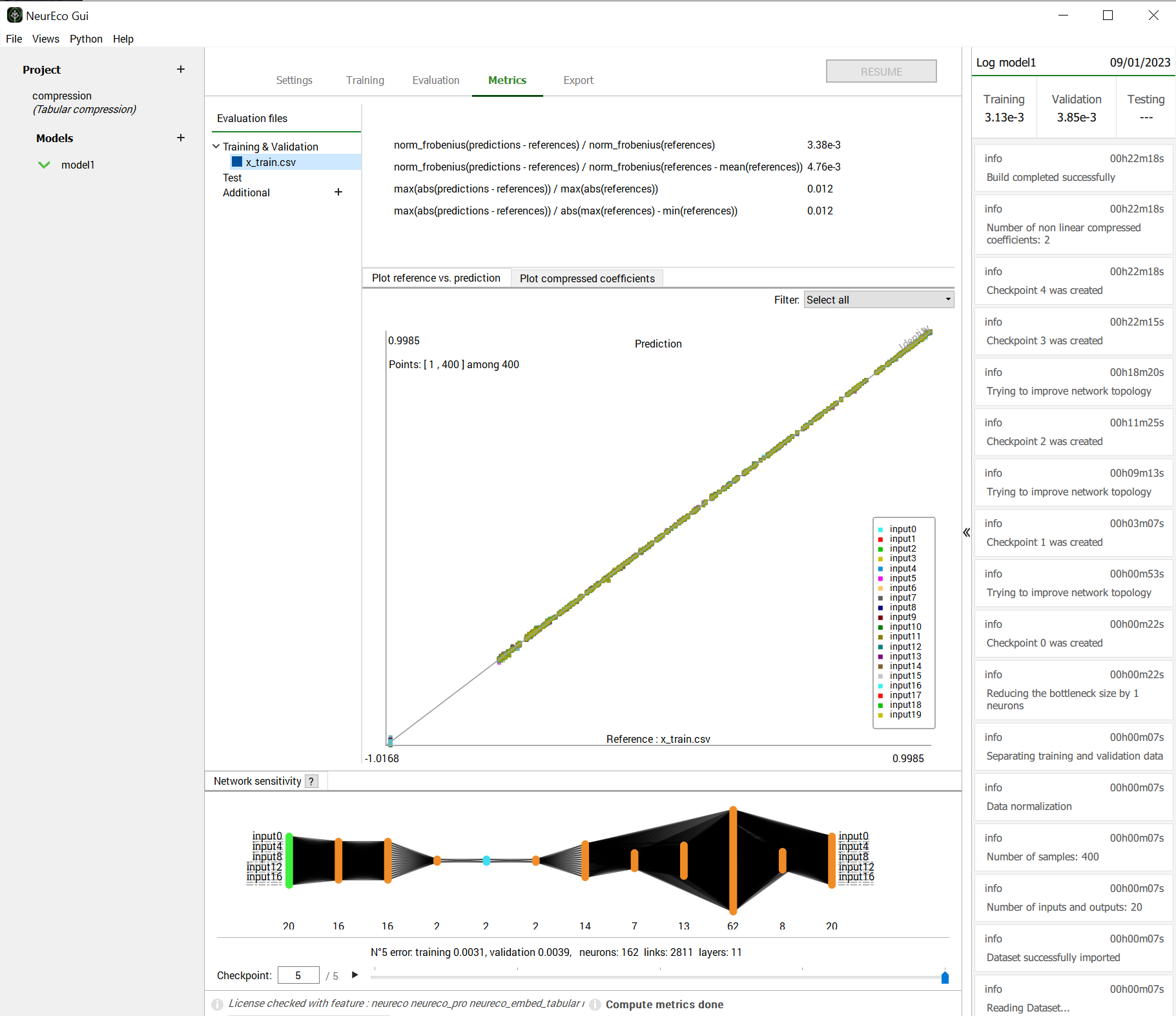
Task: Open the Filter Select all dropdown
Action: 879,300
